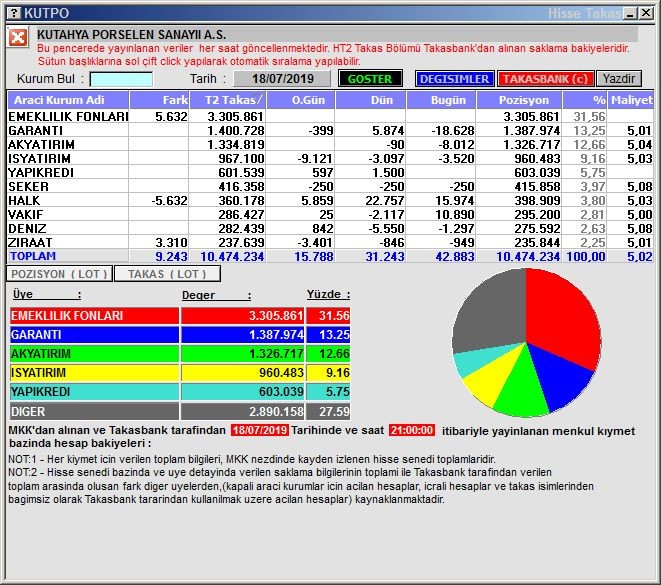Click T2 Takas value 3.305.861
Screen dimensions: 661x585
(x=235, y=117)
